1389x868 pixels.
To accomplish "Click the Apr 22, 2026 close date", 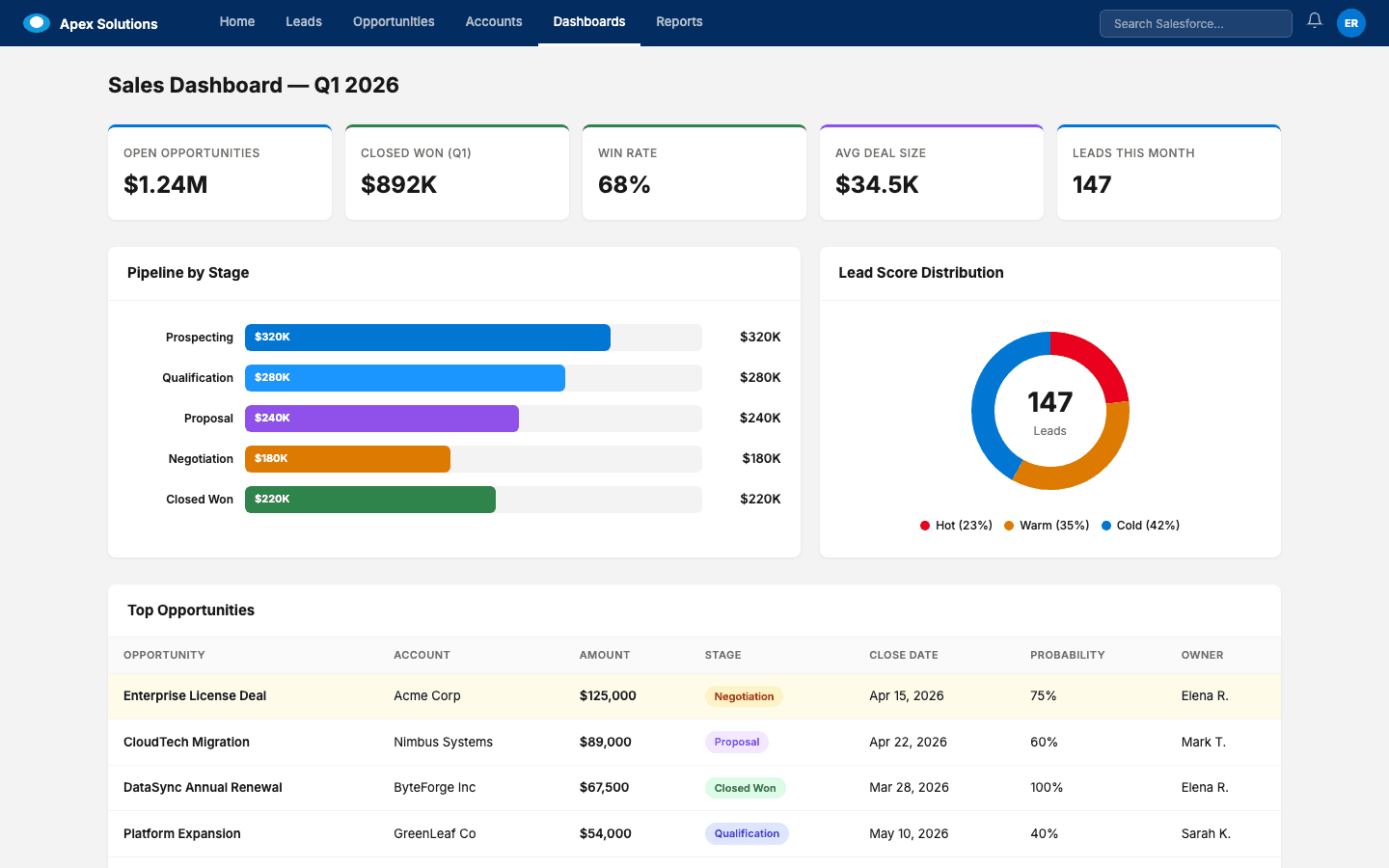I will click(x=908, y=743).
